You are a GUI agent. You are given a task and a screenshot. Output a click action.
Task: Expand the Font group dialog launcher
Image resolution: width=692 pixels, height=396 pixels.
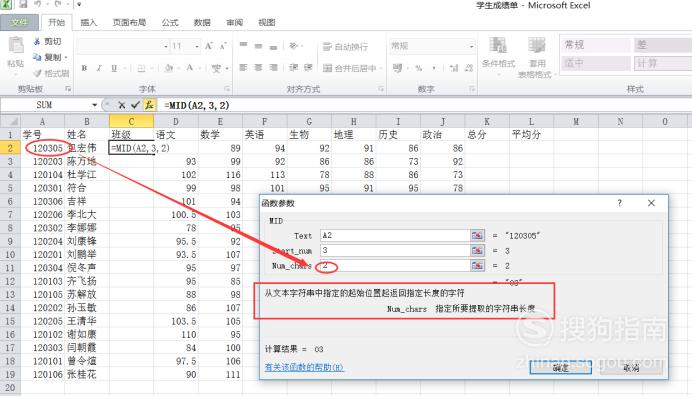click(227, 89)
